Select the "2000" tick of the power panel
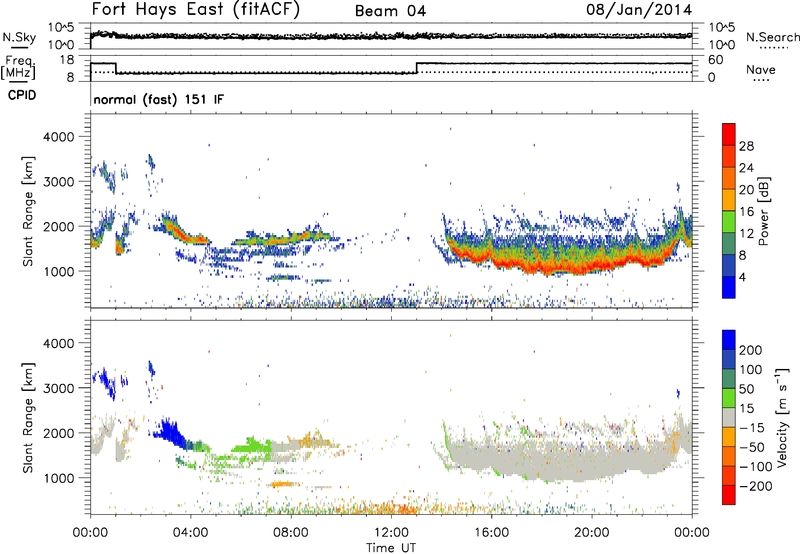This screenshot has width=800, height=554. pos(58,226)
